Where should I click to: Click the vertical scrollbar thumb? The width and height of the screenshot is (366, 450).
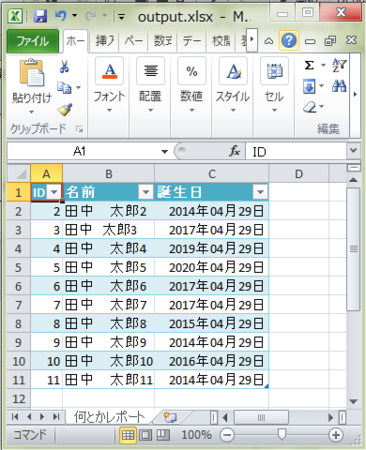point(353,249)
